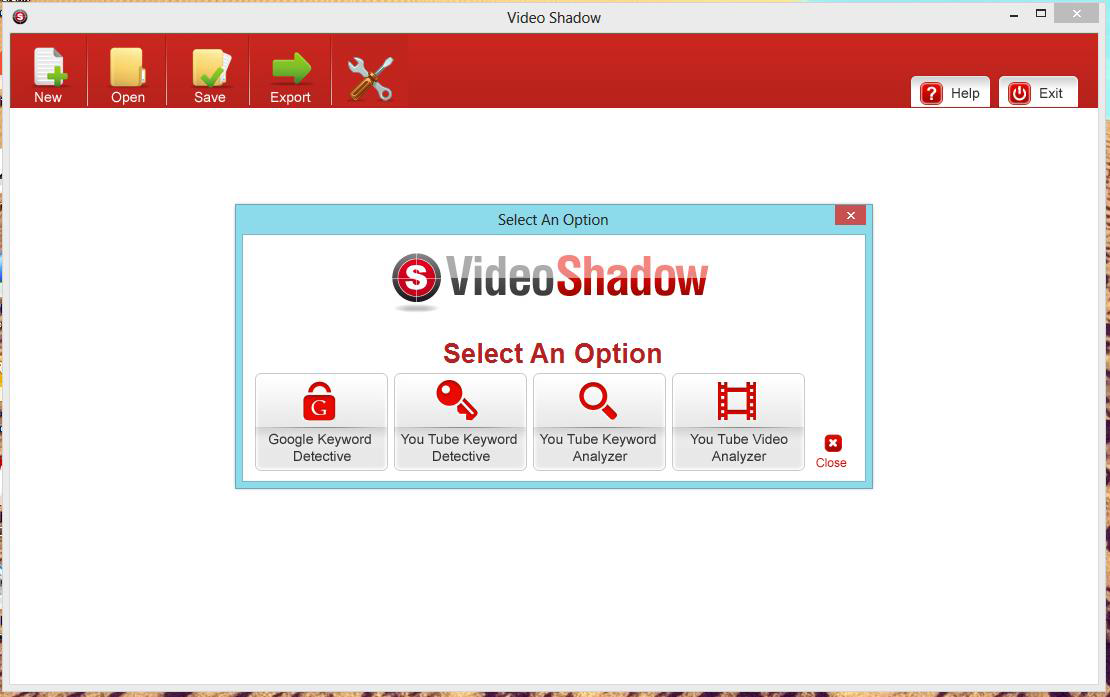Click the Help button
Image resolution: width=1110 pixels, height=697 pixels.
click(x=950, y=93)
